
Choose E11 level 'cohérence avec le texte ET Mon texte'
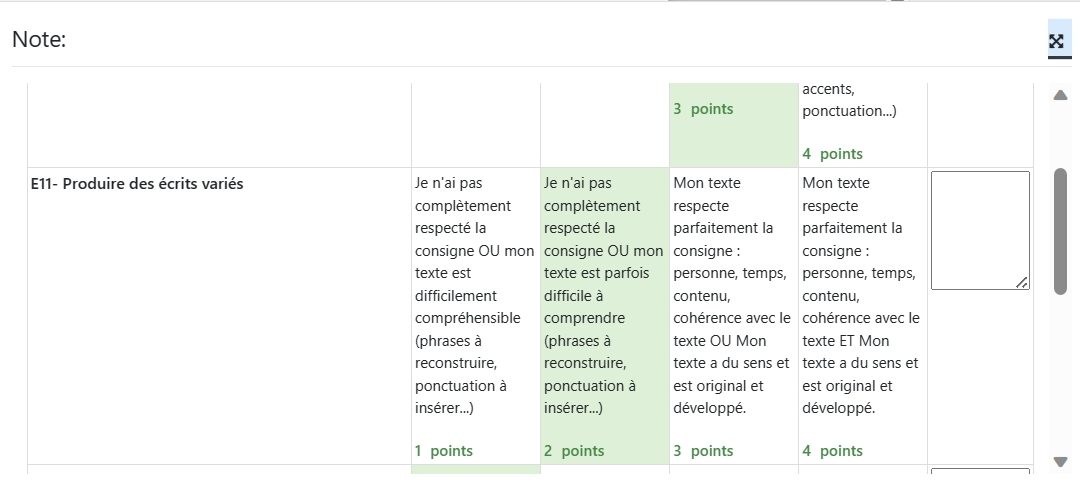(x=862, y=316)
